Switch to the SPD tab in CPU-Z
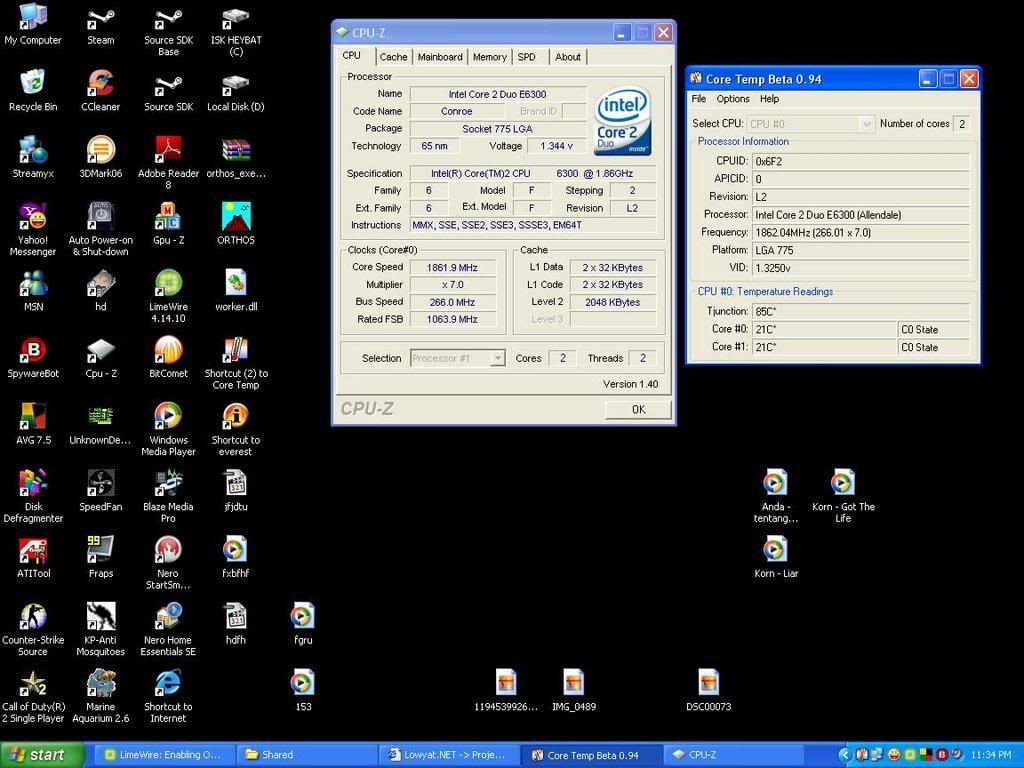 527,57
